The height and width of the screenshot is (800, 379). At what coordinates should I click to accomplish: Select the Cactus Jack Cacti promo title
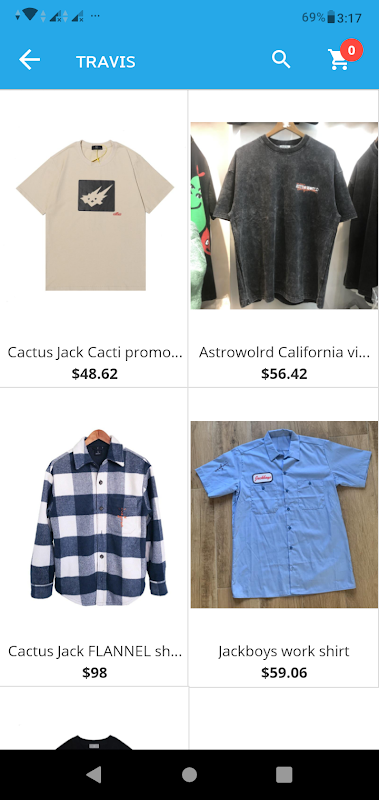(x=95, y=352)
